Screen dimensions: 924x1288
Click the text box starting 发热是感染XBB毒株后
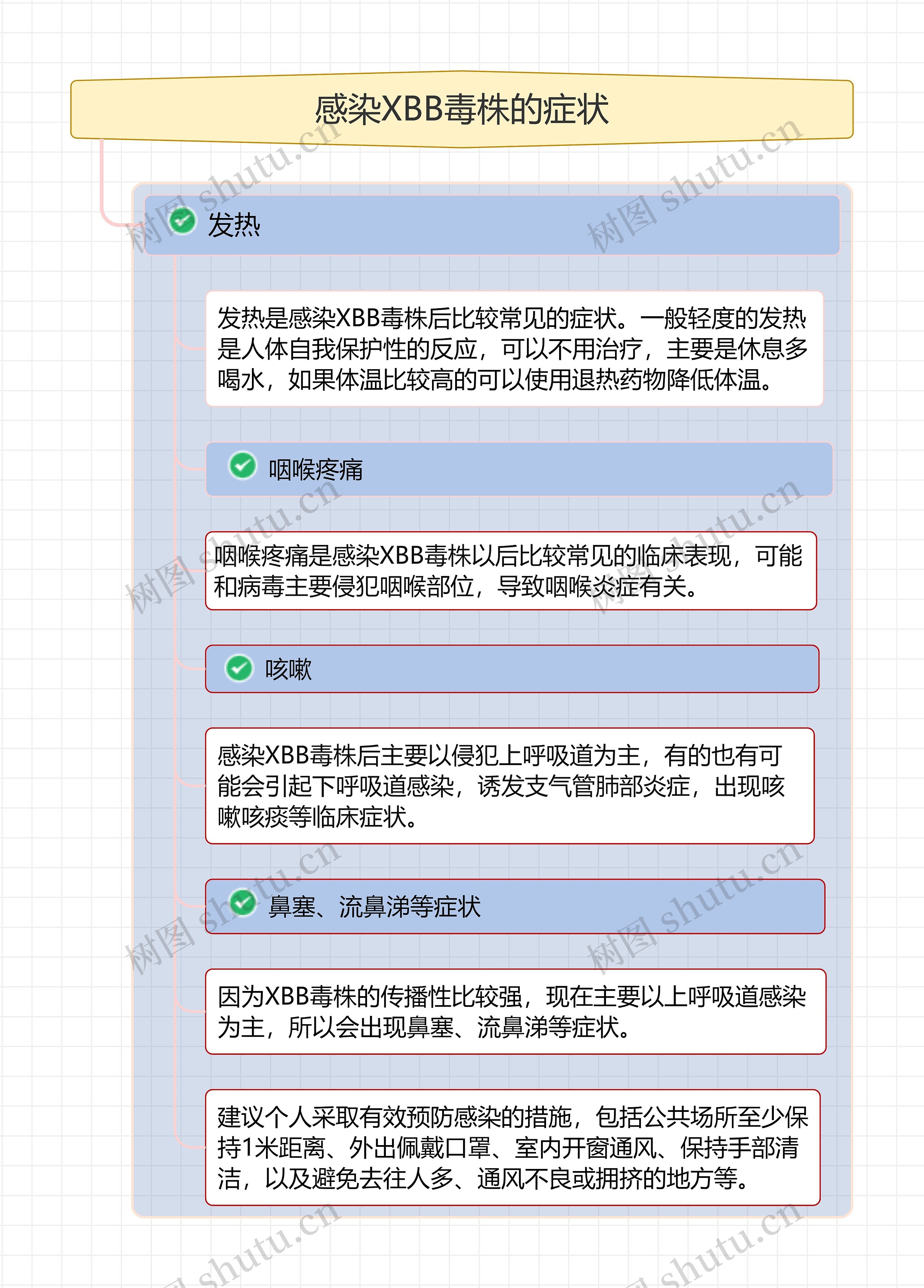pos(515,349)
